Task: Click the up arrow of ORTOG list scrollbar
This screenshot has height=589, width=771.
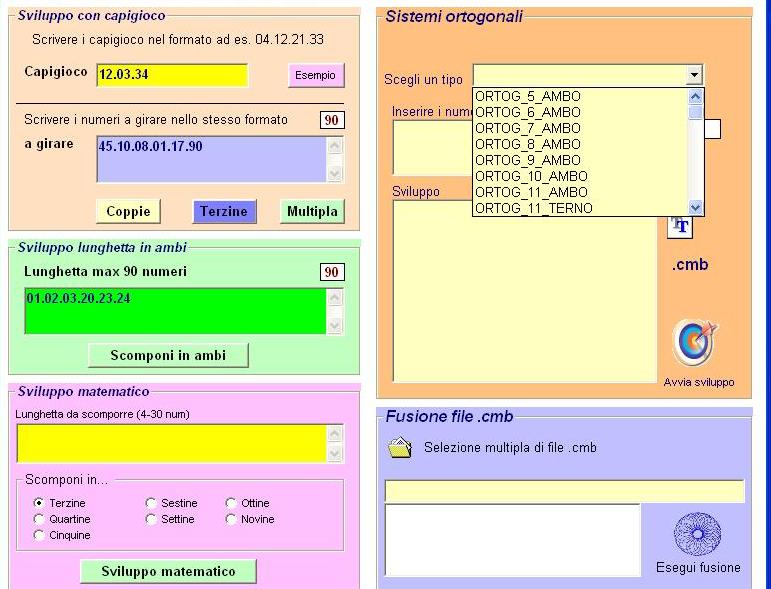Action: tap(696, 97)
